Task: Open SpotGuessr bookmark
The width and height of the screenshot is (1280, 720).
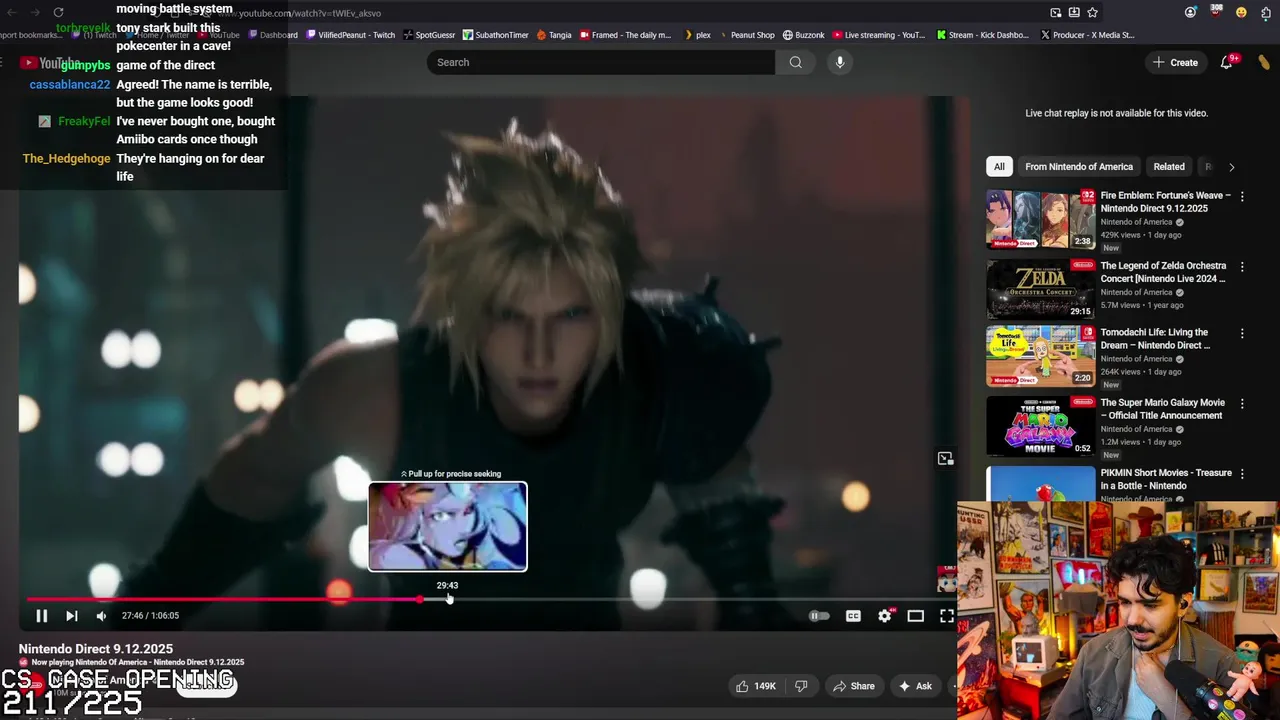Action: click(429, 35)
